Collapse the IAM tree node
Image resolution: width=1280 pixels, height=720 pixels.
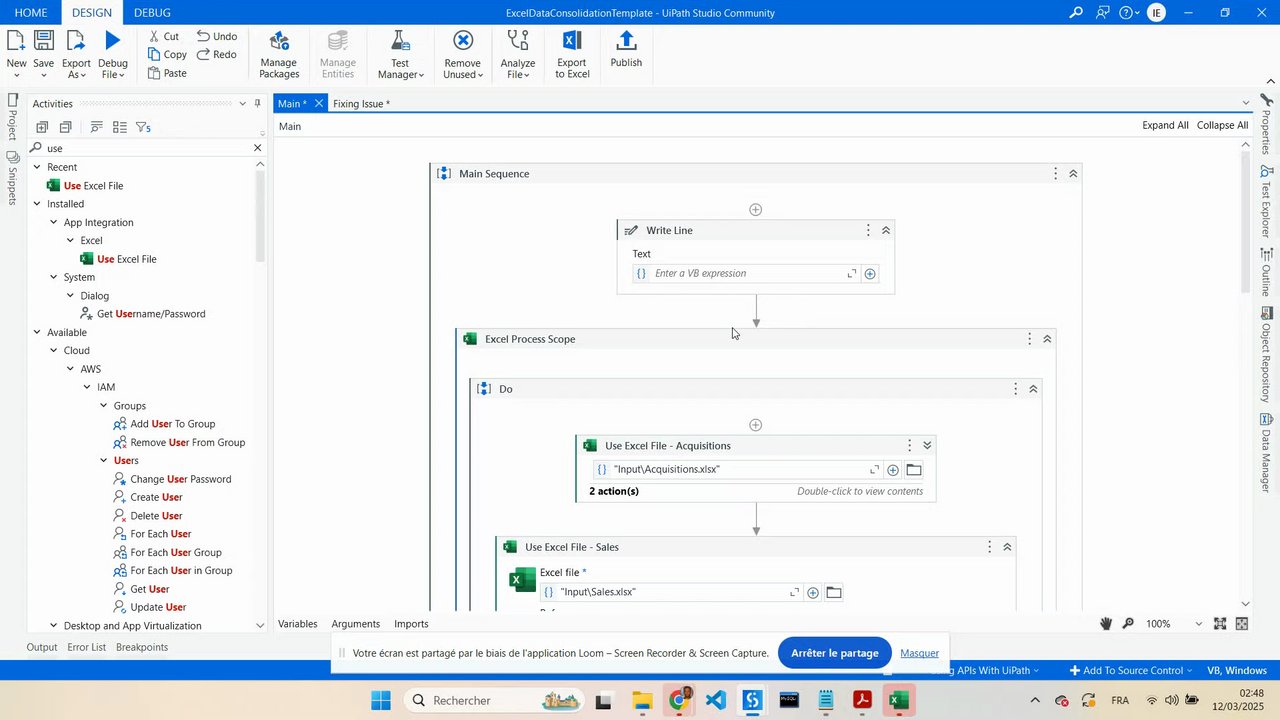click(88, 387)
